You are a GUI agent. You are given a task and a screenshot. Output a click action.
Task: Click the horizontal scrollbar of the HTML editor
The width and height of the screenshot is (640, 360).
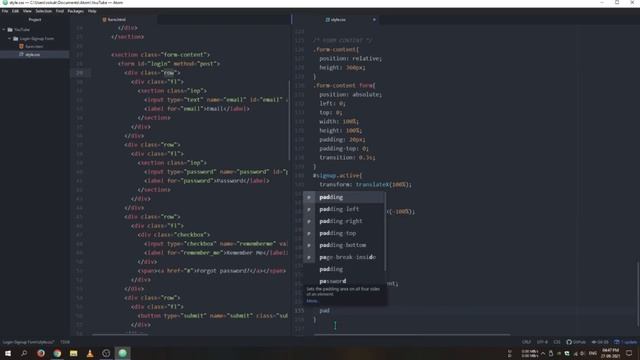(120, 334)
